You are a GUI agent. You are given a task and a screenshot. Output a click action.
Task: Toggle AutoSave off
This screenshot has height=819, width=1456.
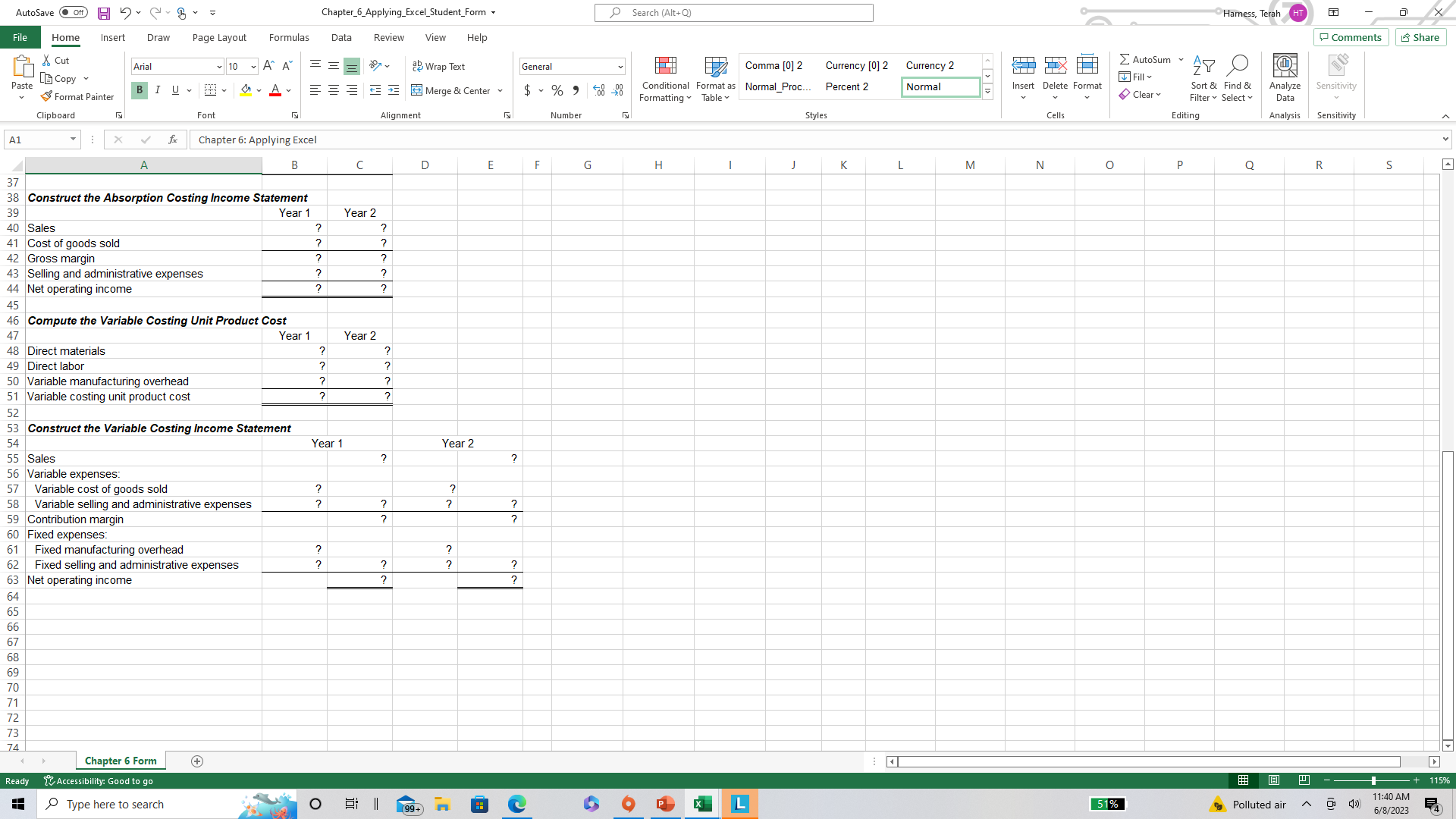click(74, 12)
